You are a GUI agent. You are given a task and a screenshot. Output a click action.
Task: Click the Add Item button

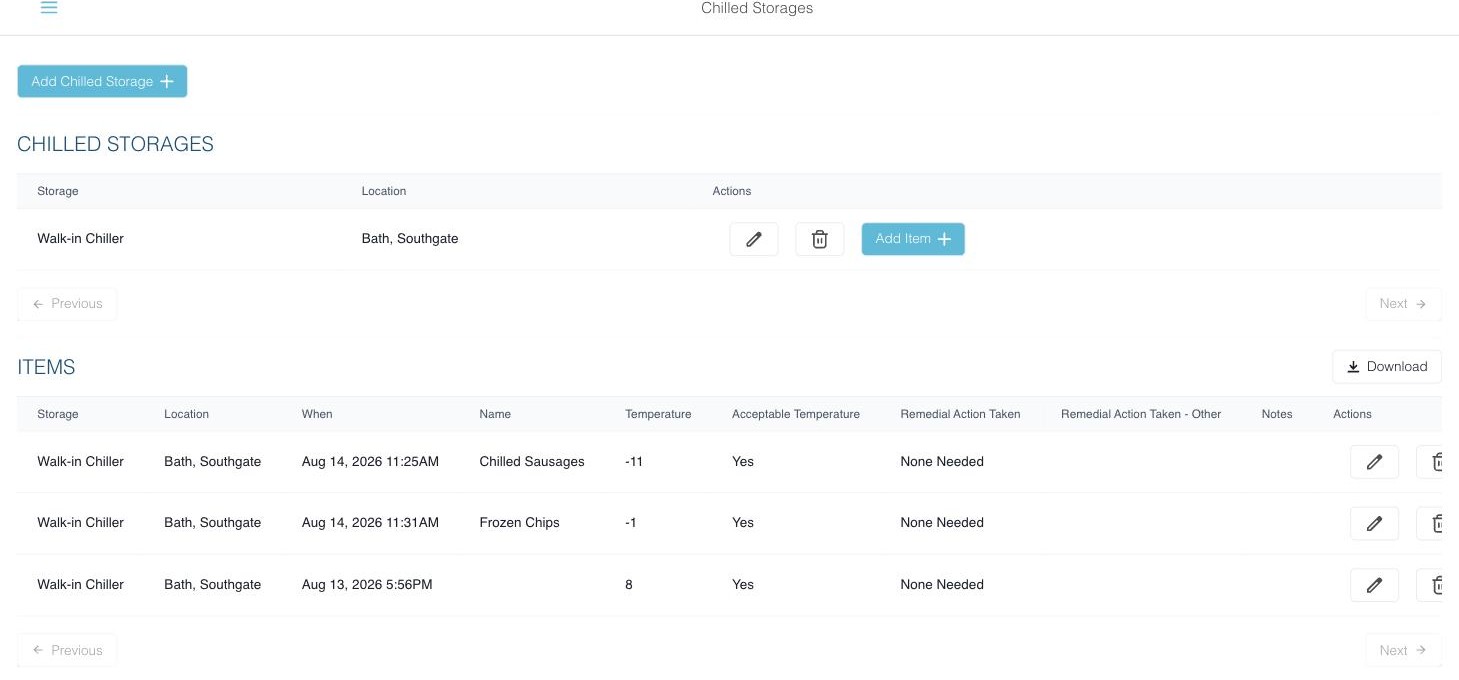(x=913, y=239)
